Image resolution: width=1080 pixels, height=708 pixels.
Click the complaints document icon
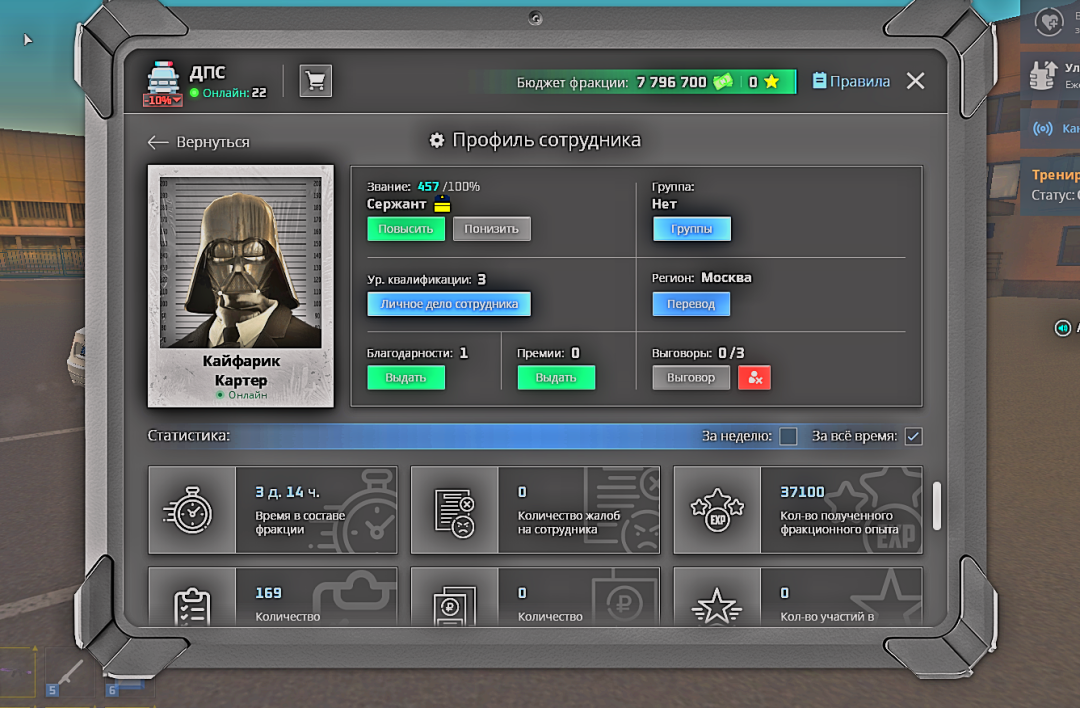[455, 512]
